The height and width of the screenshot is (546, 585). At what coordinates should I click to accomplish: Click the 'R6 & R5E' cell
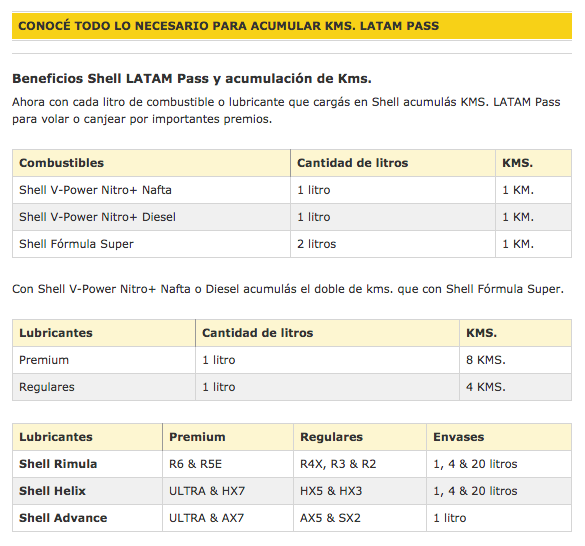click(x=228, y=464)
